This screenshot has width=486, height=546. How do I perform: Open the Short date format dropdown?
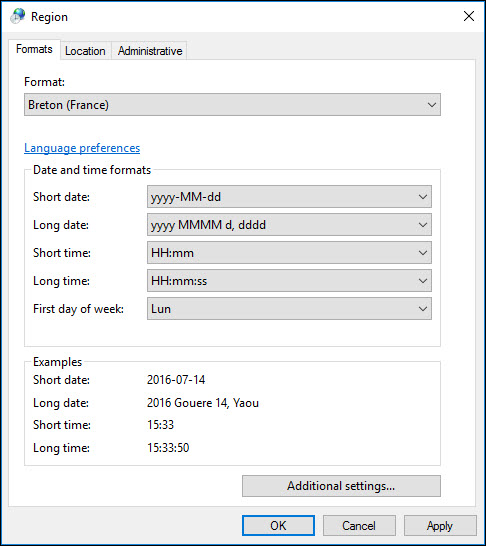tap(289, 197)
